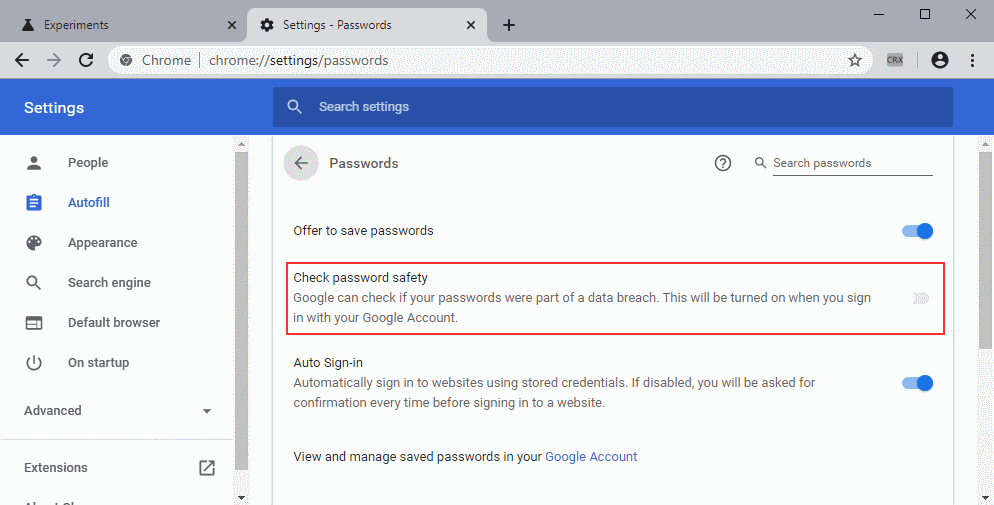
Task: Open Appearance settings in the sidebar
Action: coord(102,243)
